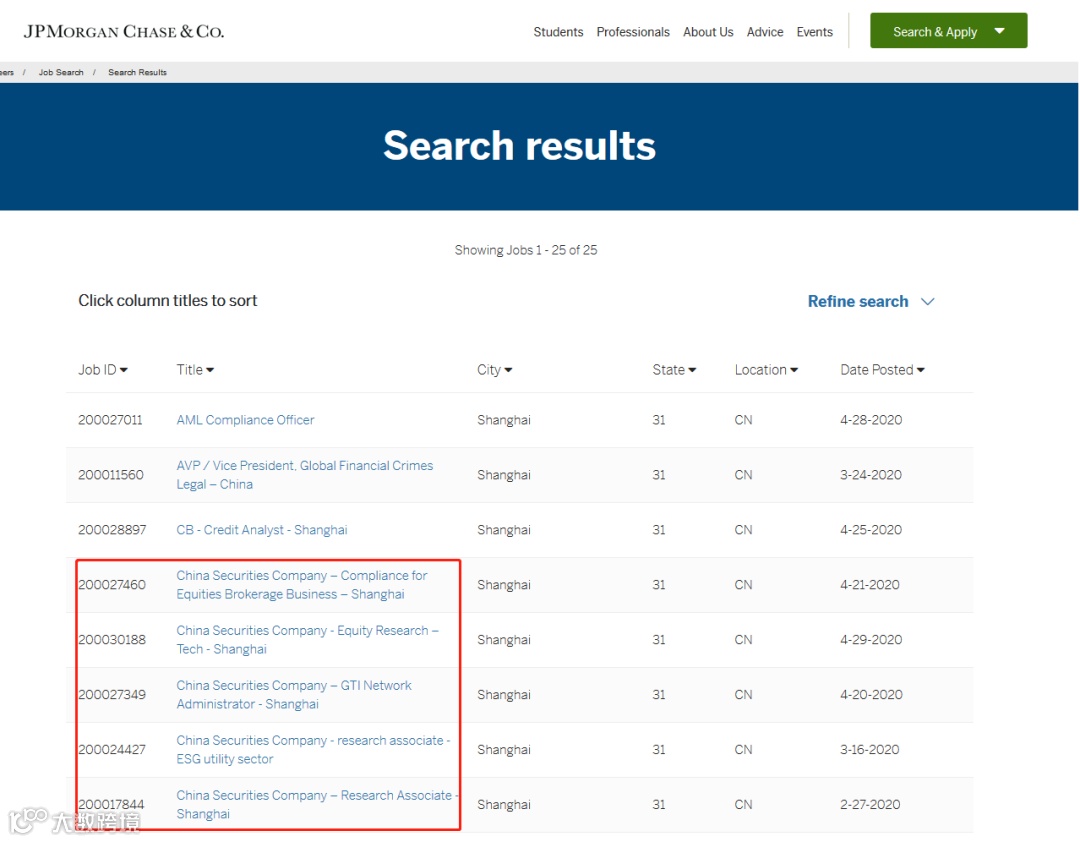This screenshot has width=1080, height=842.
Task: Select job ID 200027011
Action: pyautogui.click(x=110, y=420)
